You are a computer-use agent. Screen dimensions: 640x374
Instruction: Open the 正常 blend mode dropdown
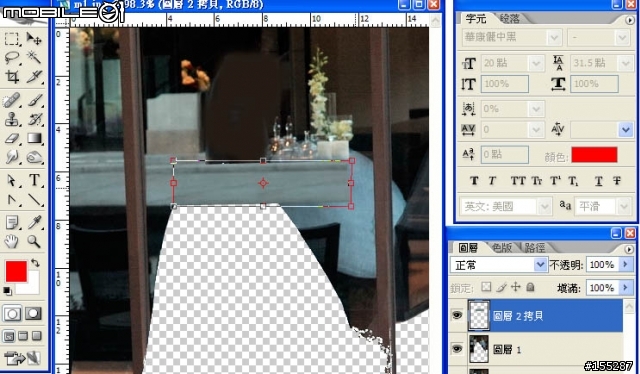point(540,265)
